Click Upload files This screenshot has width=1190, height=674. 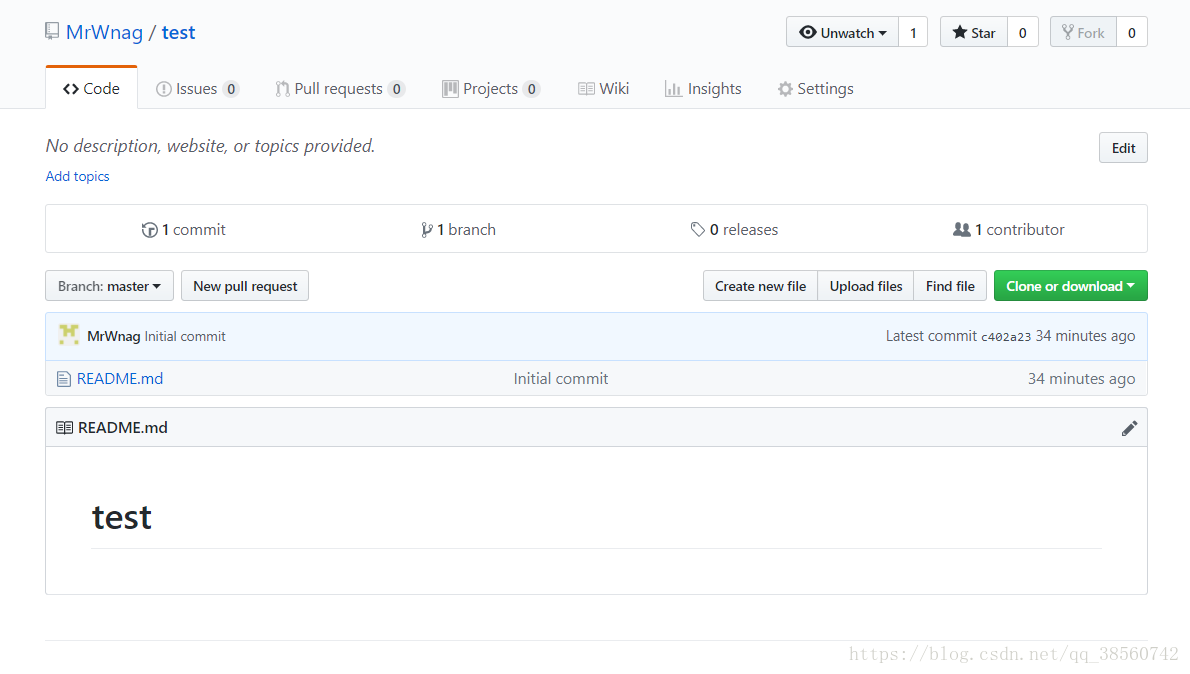(x=866, y=286)
